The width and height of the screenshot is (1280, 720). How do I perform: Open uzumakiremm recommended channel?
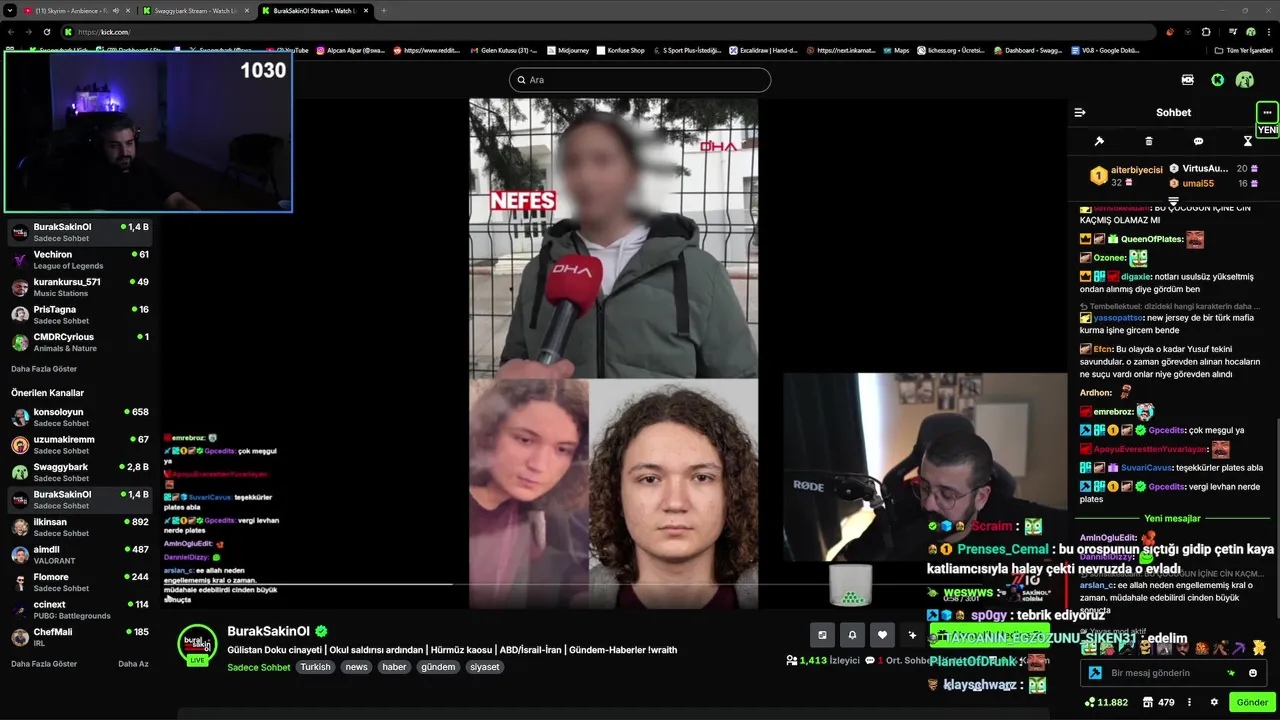[80, 445]
